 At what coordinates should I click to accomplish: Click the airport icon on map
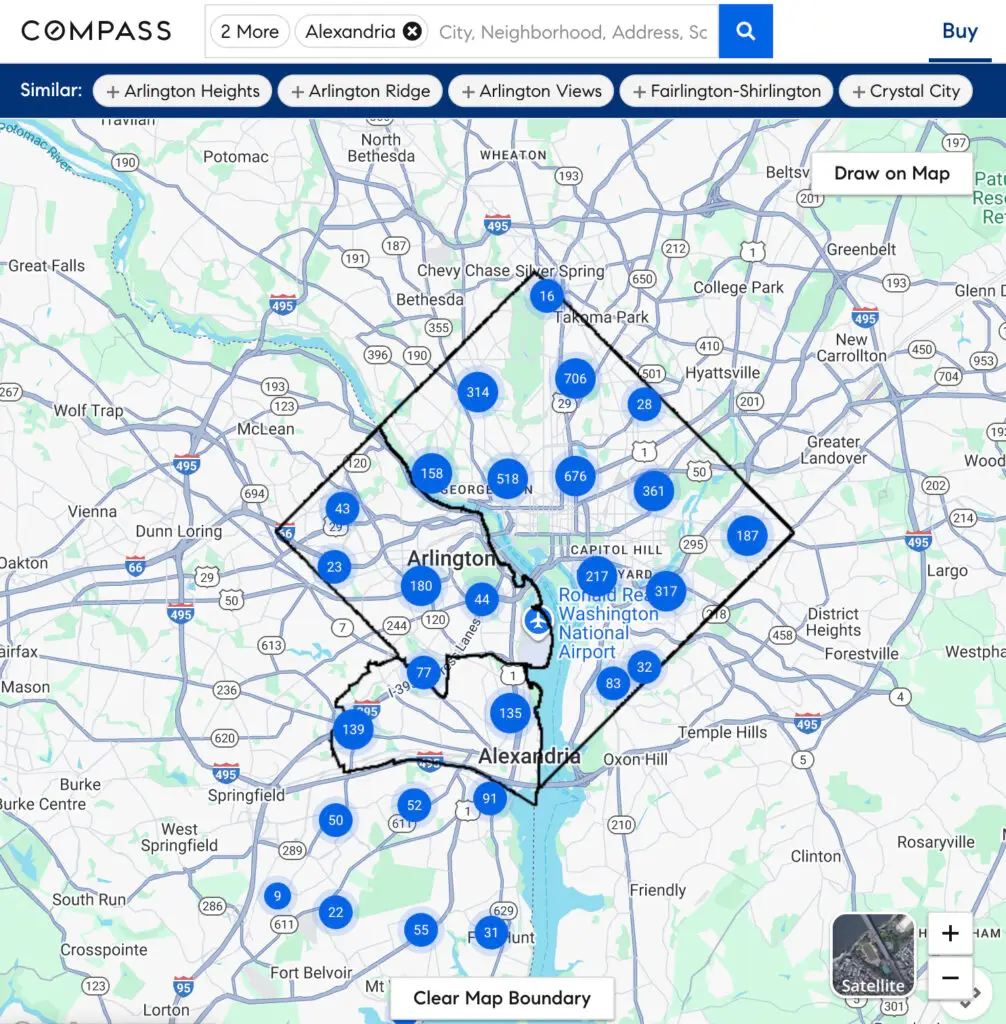pos(538,621)
